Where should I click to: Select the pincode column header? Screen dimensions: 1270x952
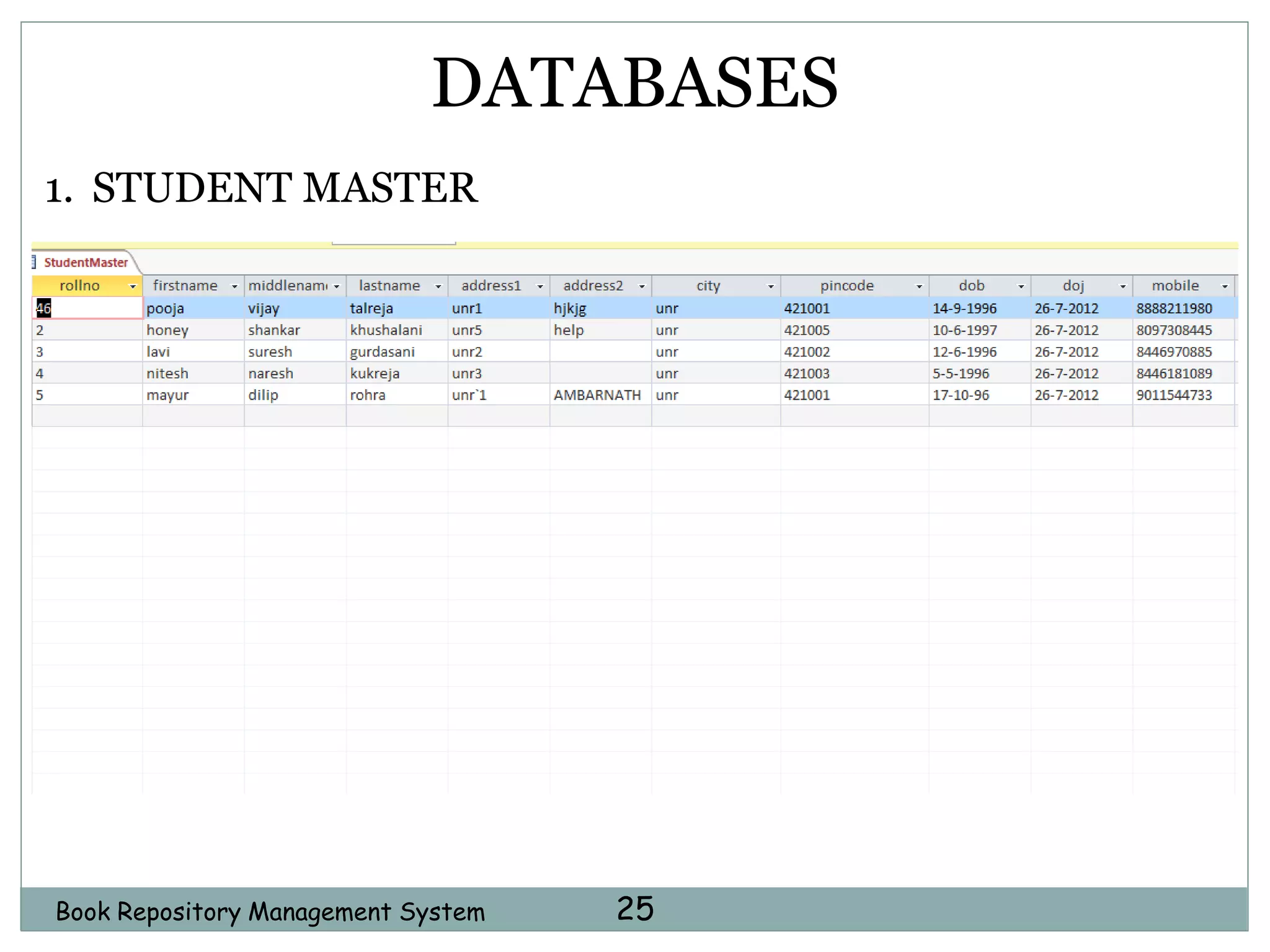tap(855, 286)
